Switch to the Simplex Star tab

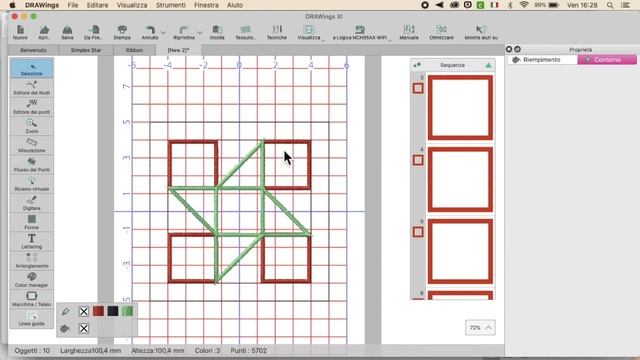(86, 50)
